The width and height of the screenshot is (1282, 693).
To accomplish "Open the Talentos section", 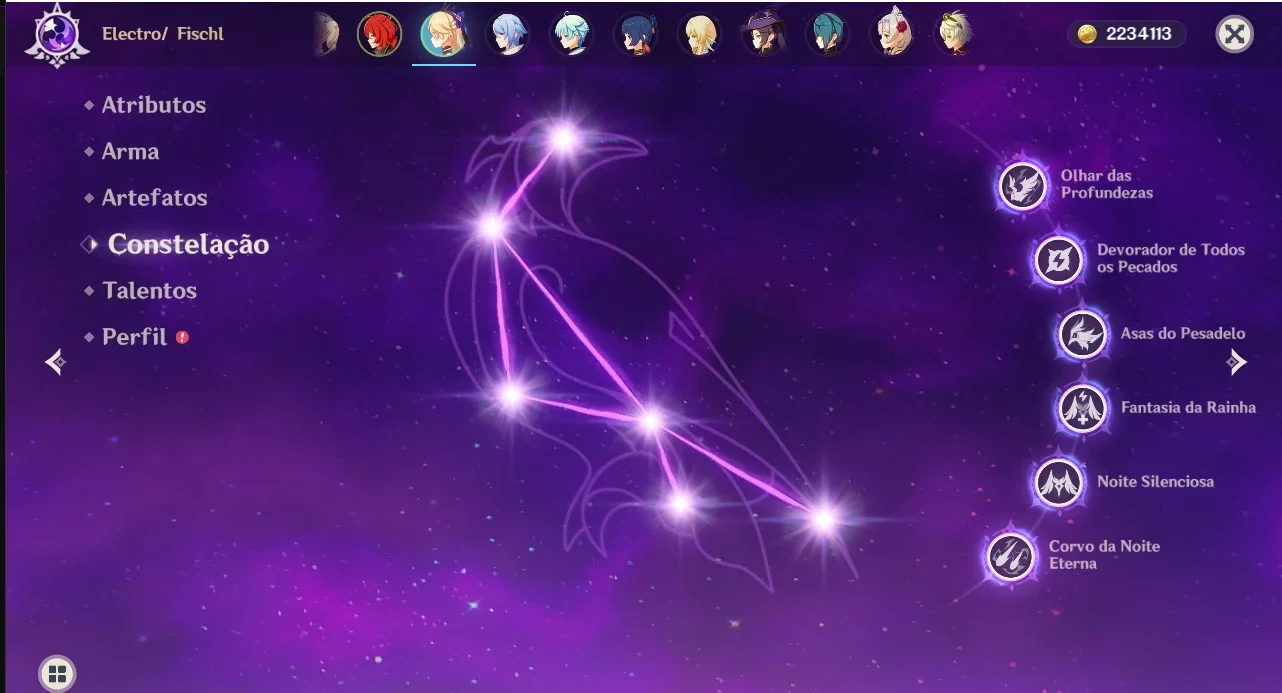I will coord(149,290).
